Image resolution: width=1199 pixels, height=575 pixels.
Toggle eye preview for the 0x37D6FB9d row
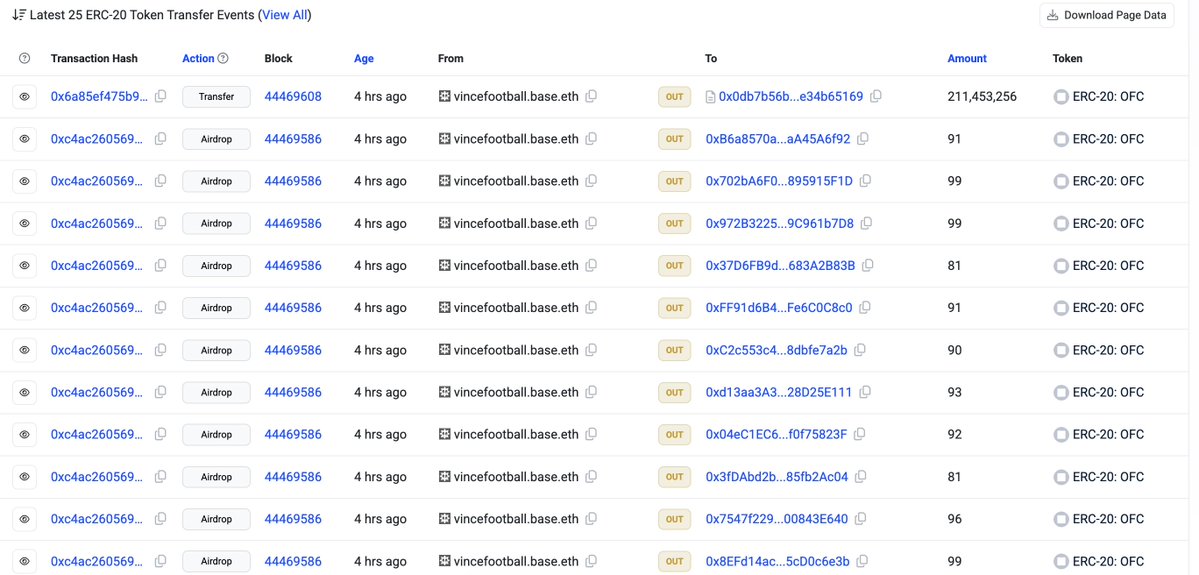pos(24,265)
